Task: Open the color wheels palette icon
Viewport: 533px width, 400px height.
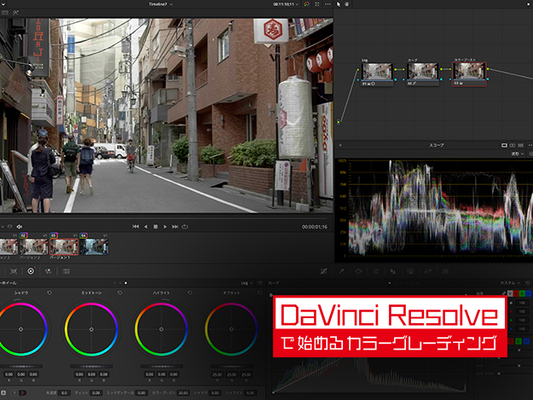Action: 31,271
